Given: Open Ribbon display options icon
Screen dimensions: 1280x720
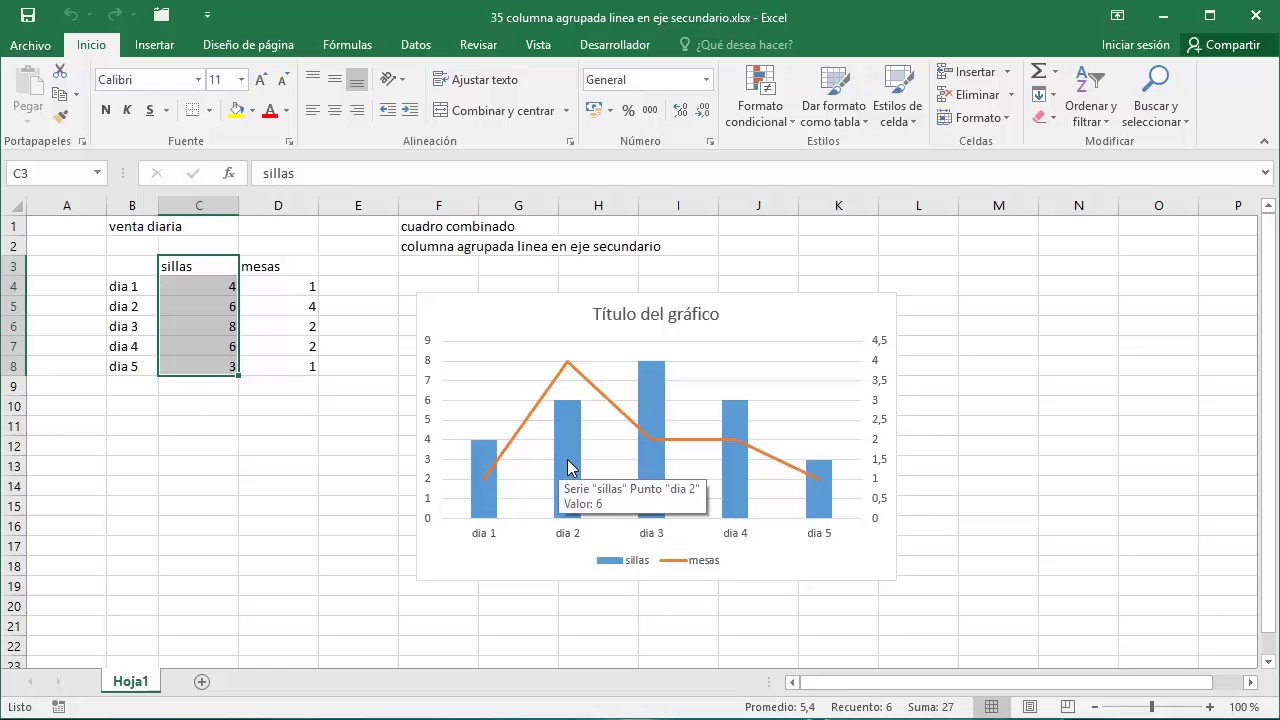Looking at the screenshot, I should [x=1118, y=15].
